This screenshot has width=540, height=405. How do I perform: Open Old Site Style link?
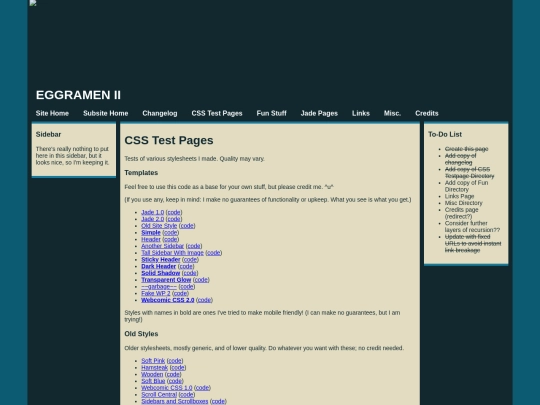pos(159,226)
